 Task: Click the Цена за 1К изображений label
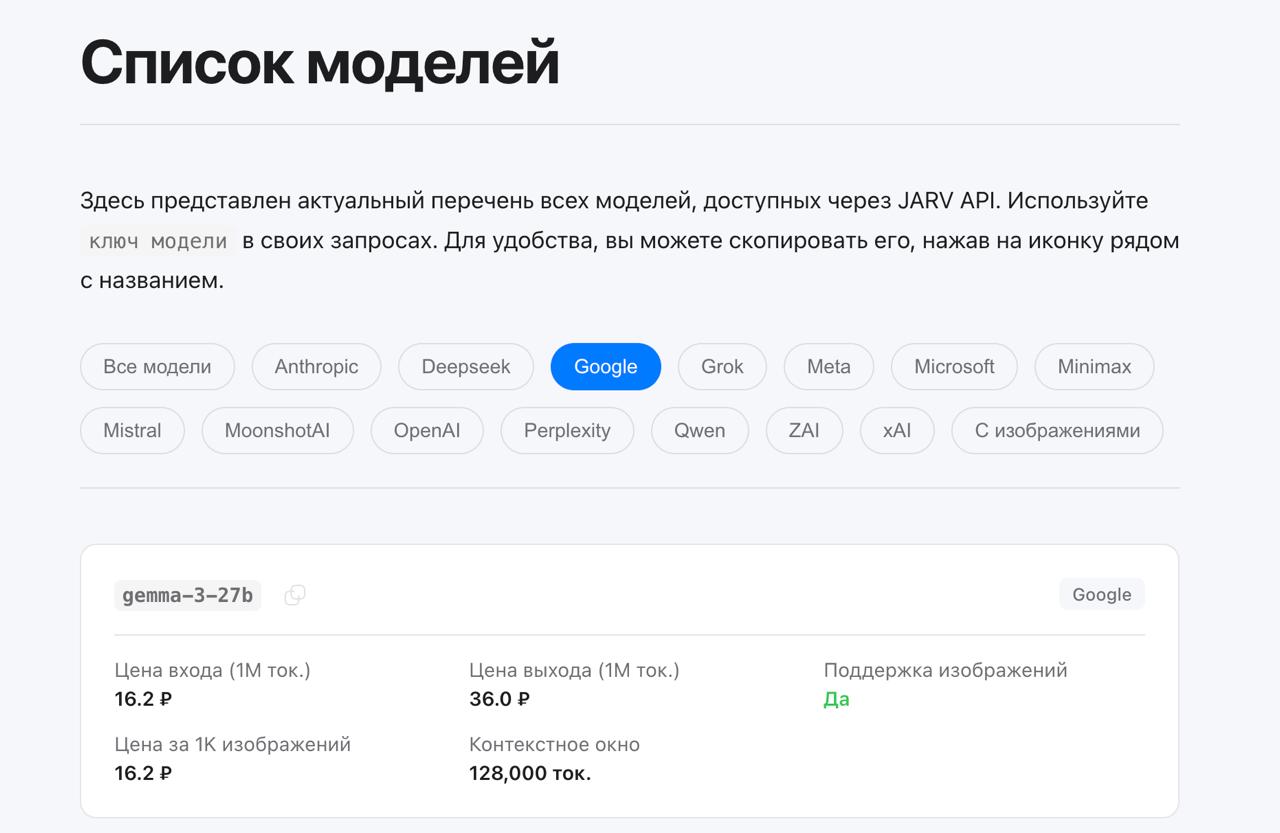pyautogui.click(x=233, y=744)
